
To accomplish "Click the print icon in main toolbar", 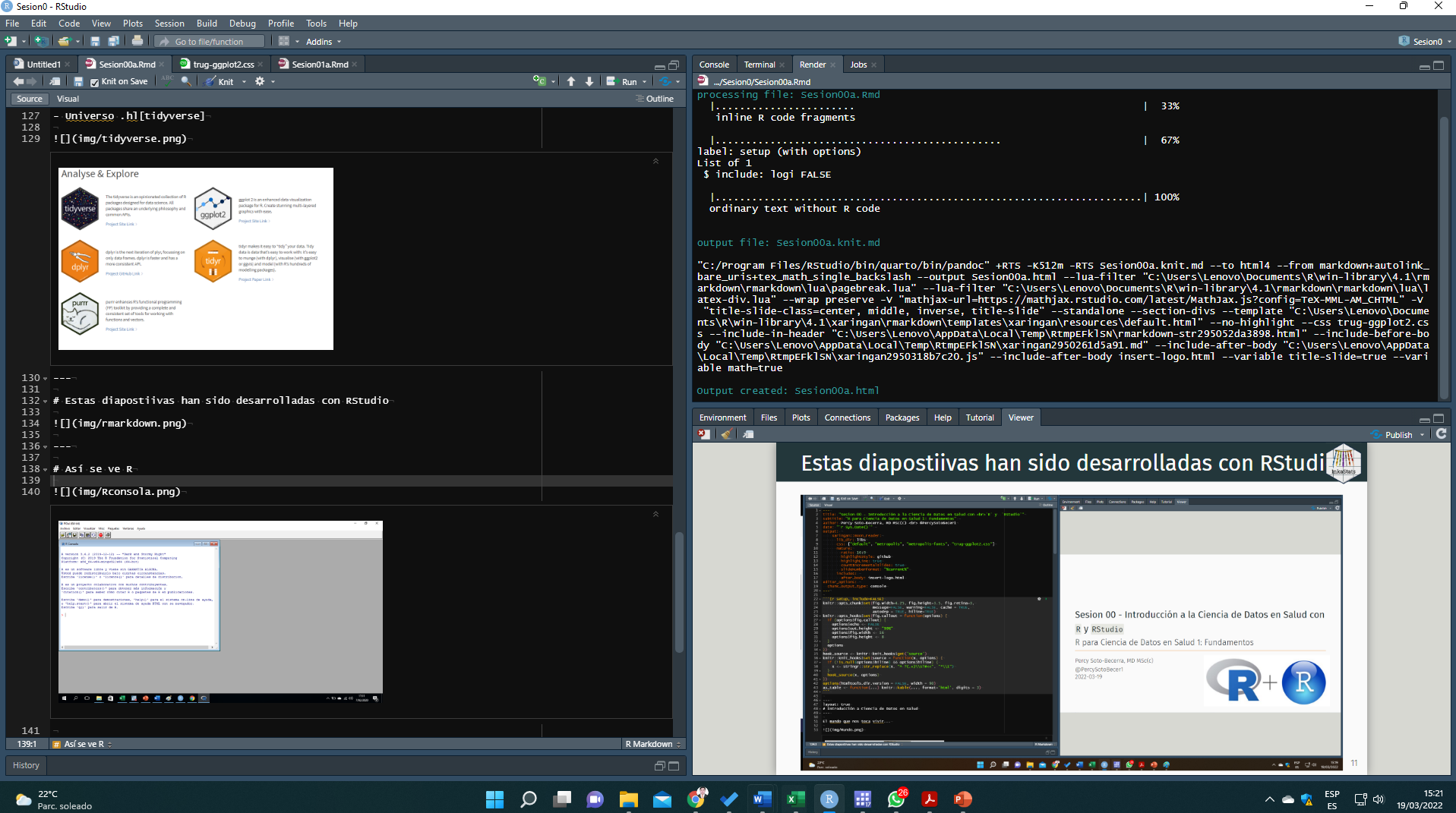I will click(137, 41).
